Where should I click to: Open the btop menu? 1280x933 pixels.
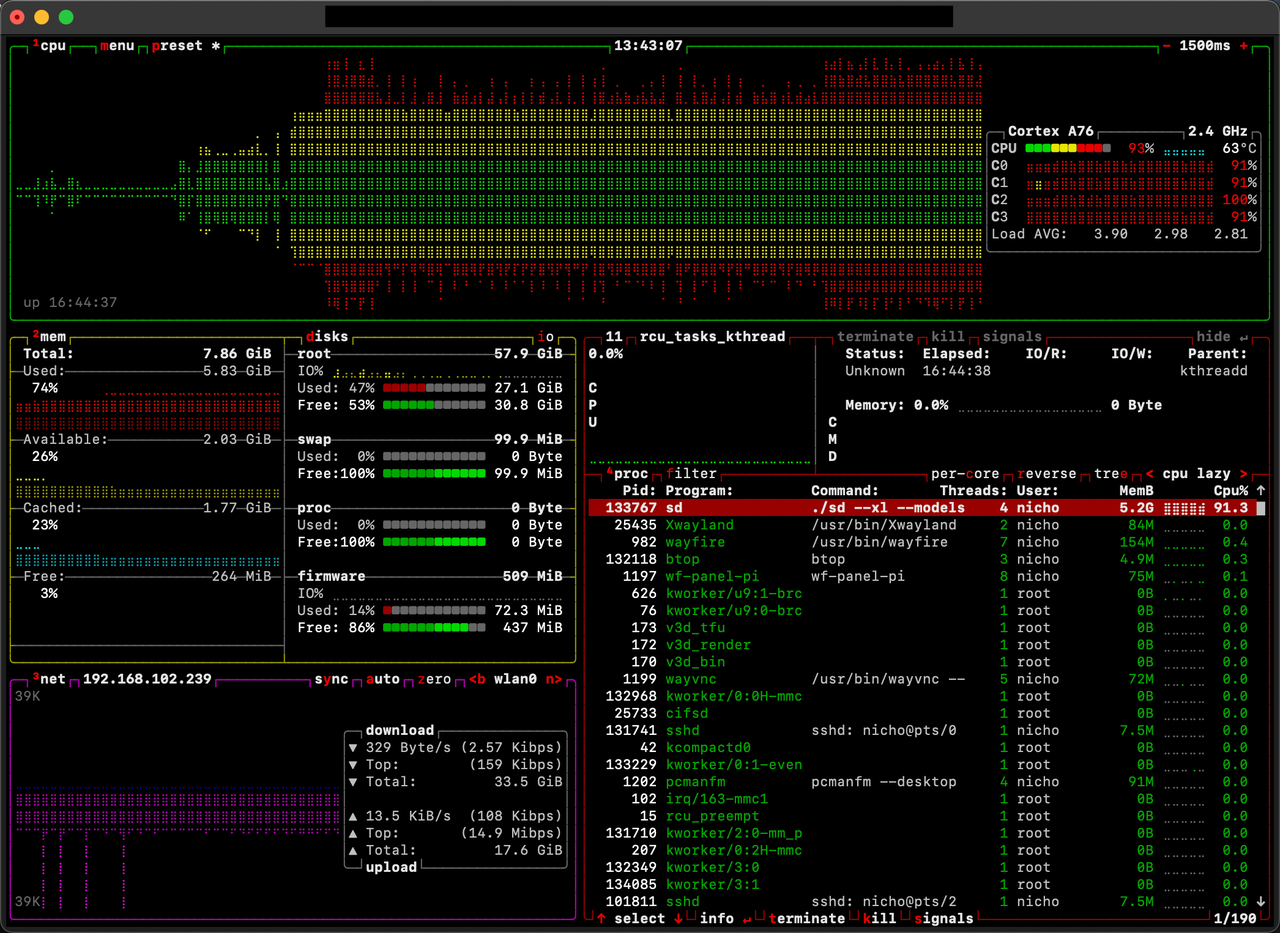point(117,46)
